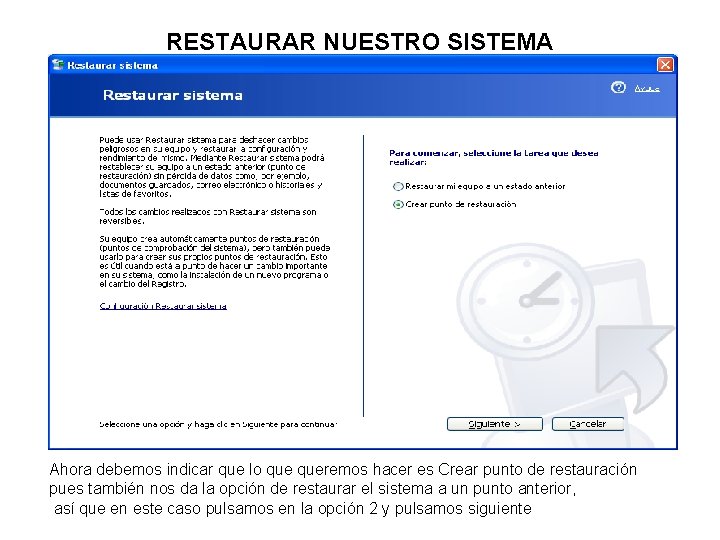Click paragraph starting 'Su equipo crea automáticamente'
This screenshot has width=720, height=540.
[214, 261]
